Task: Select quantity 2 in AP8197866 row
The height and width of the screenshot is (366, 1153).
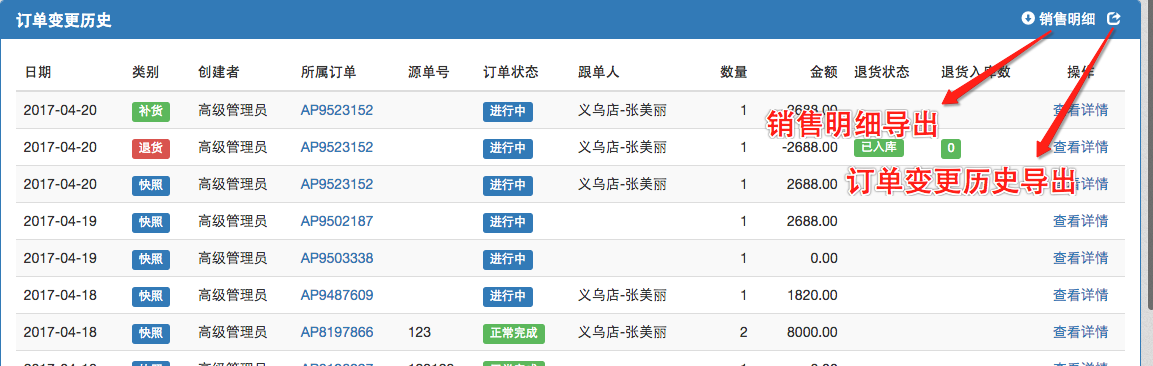Action: [743, 332]
